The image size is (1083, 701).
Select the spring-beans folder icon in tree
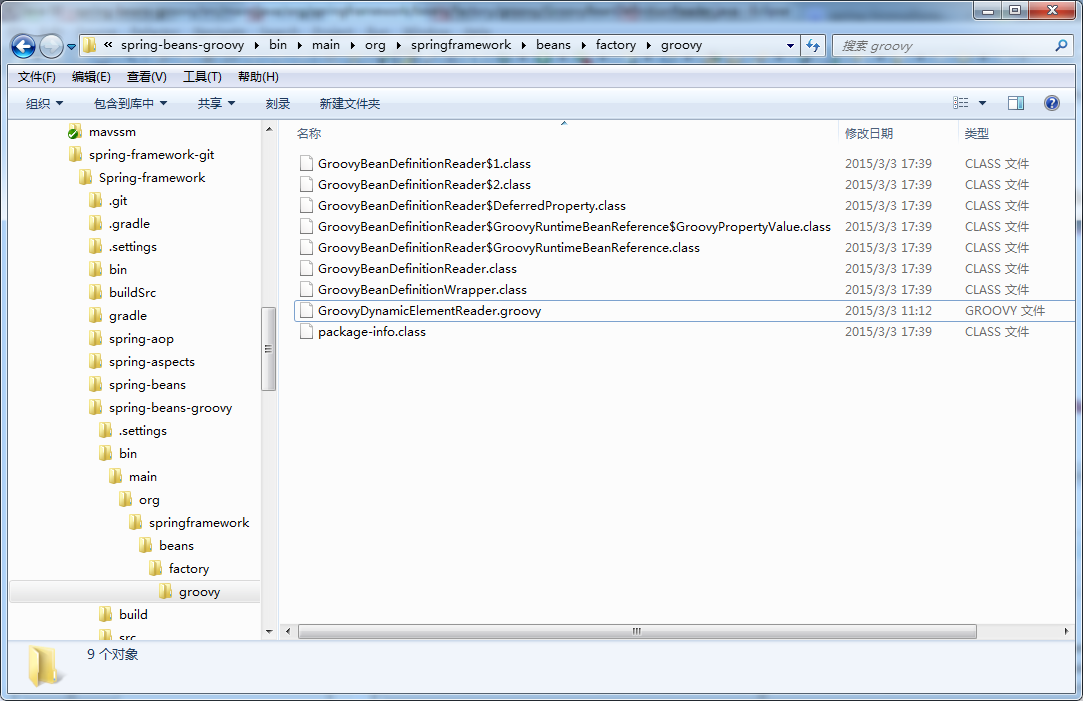click(x=96, y=385)
